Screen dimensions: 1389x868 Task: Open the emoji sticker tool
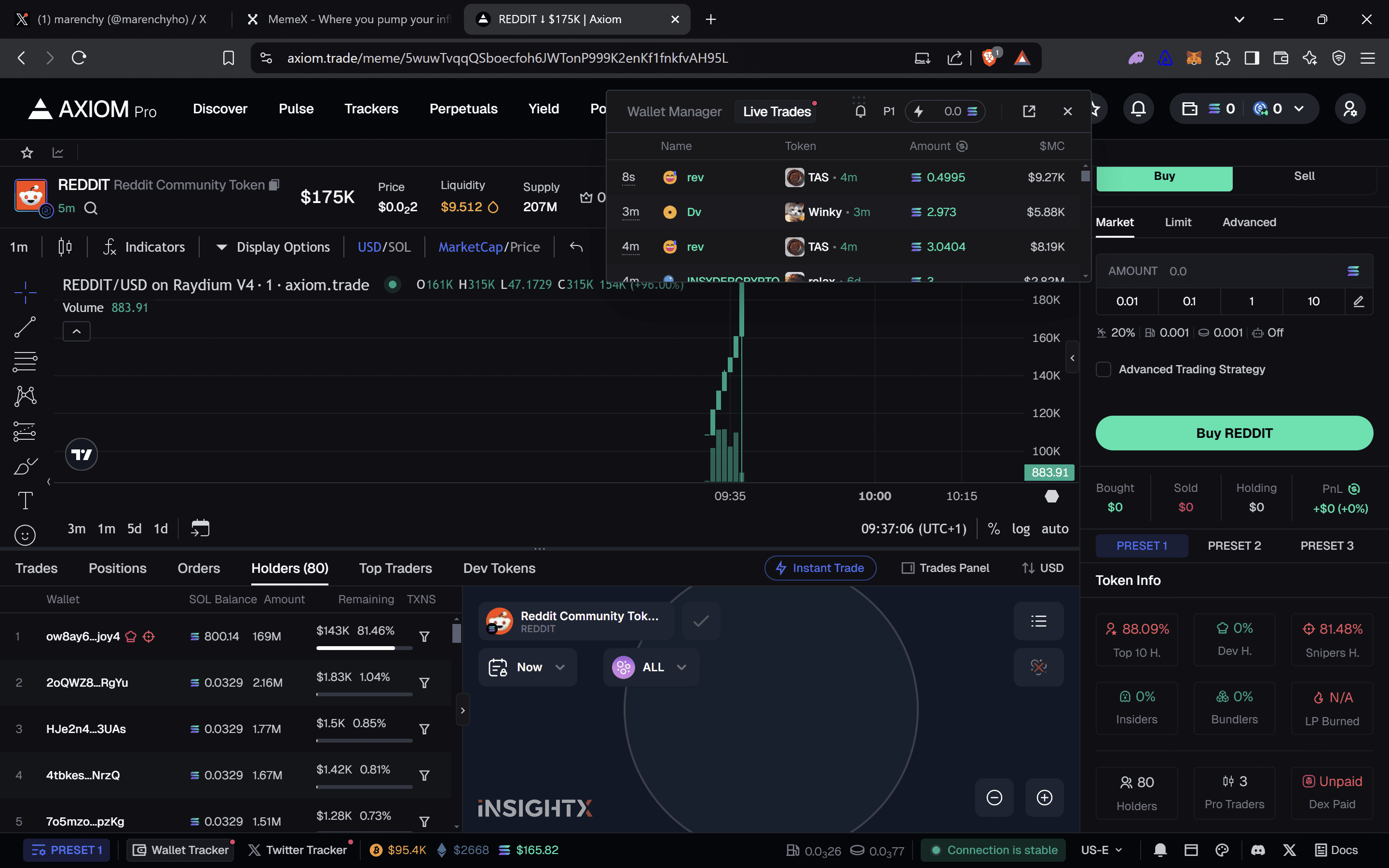[x=25, y=535]
